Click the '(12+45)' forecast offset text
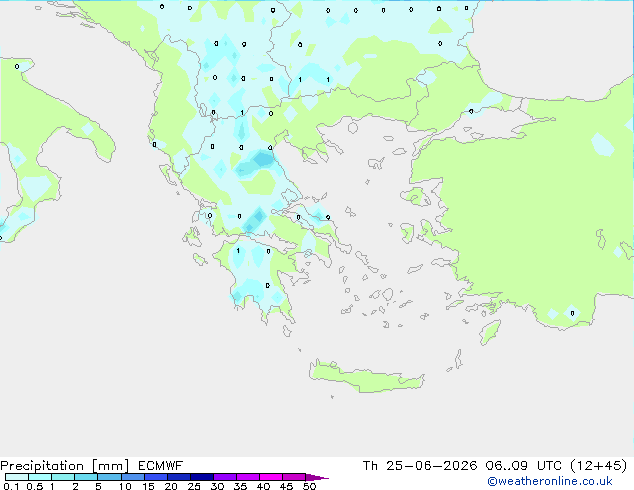634x490 pixels. click(598, 466)
